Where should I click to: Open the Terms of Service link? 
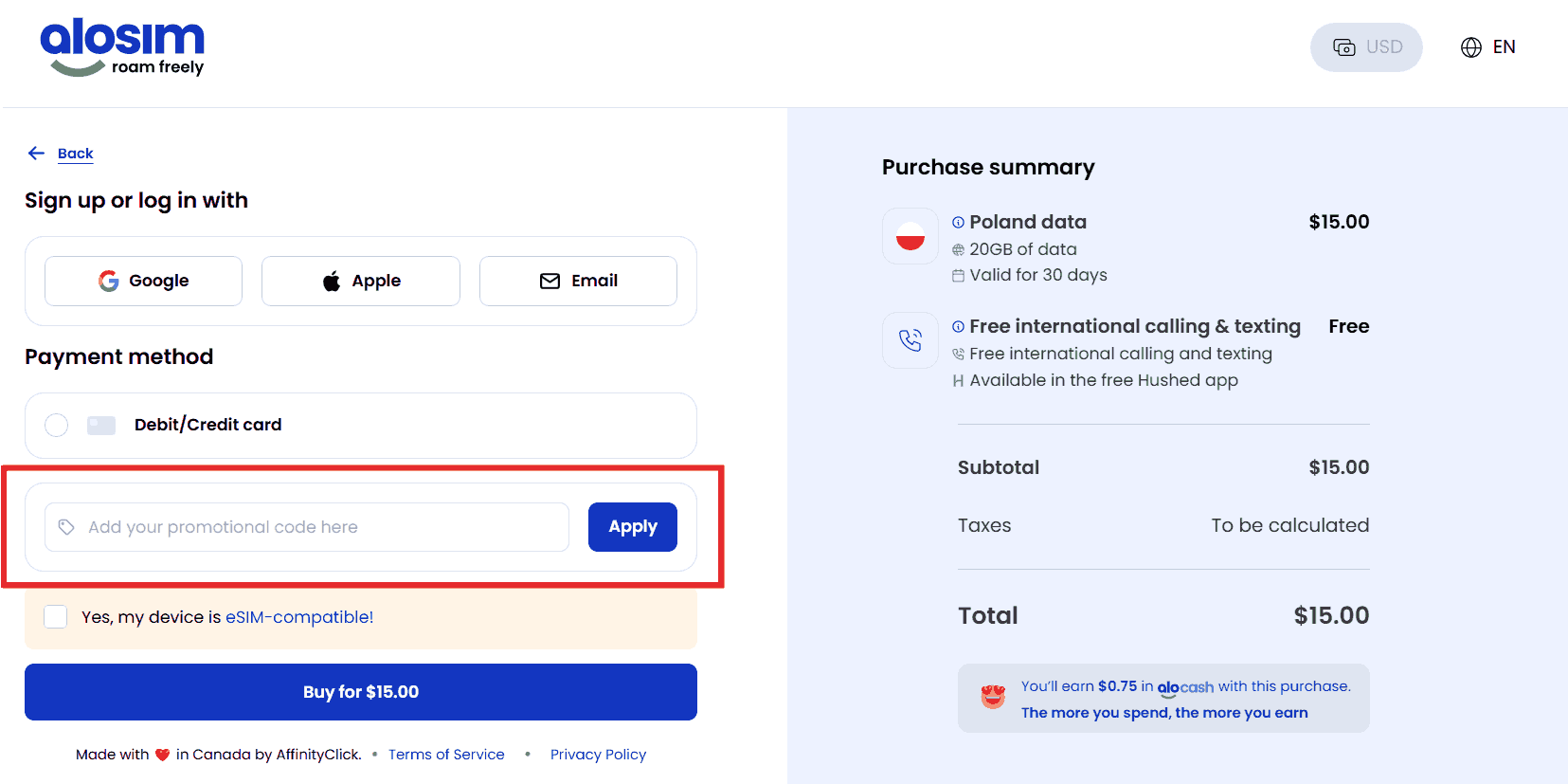(446, 755)
